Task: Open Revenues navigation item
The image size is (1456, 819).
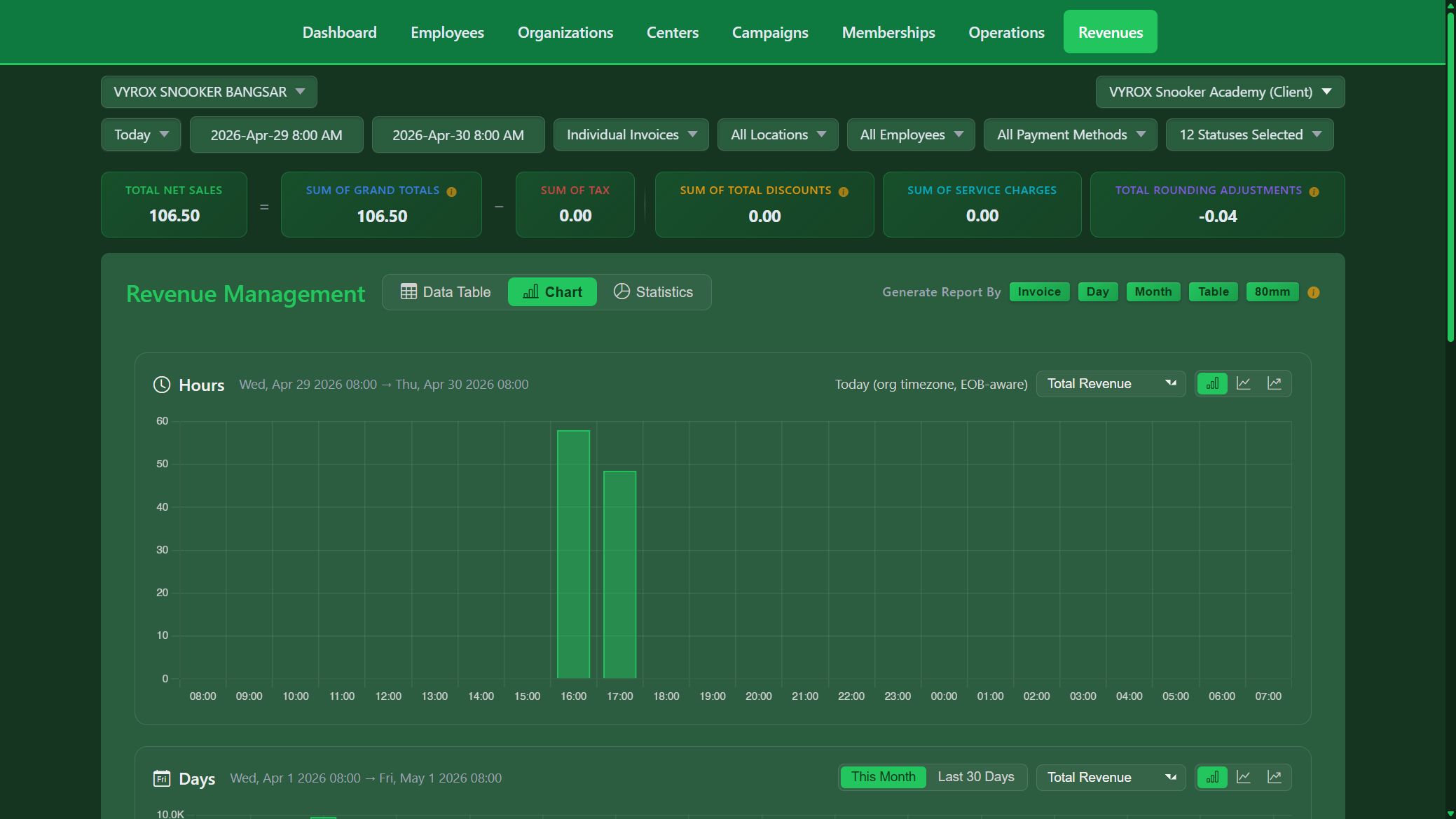Action: tap(1110, 32)
